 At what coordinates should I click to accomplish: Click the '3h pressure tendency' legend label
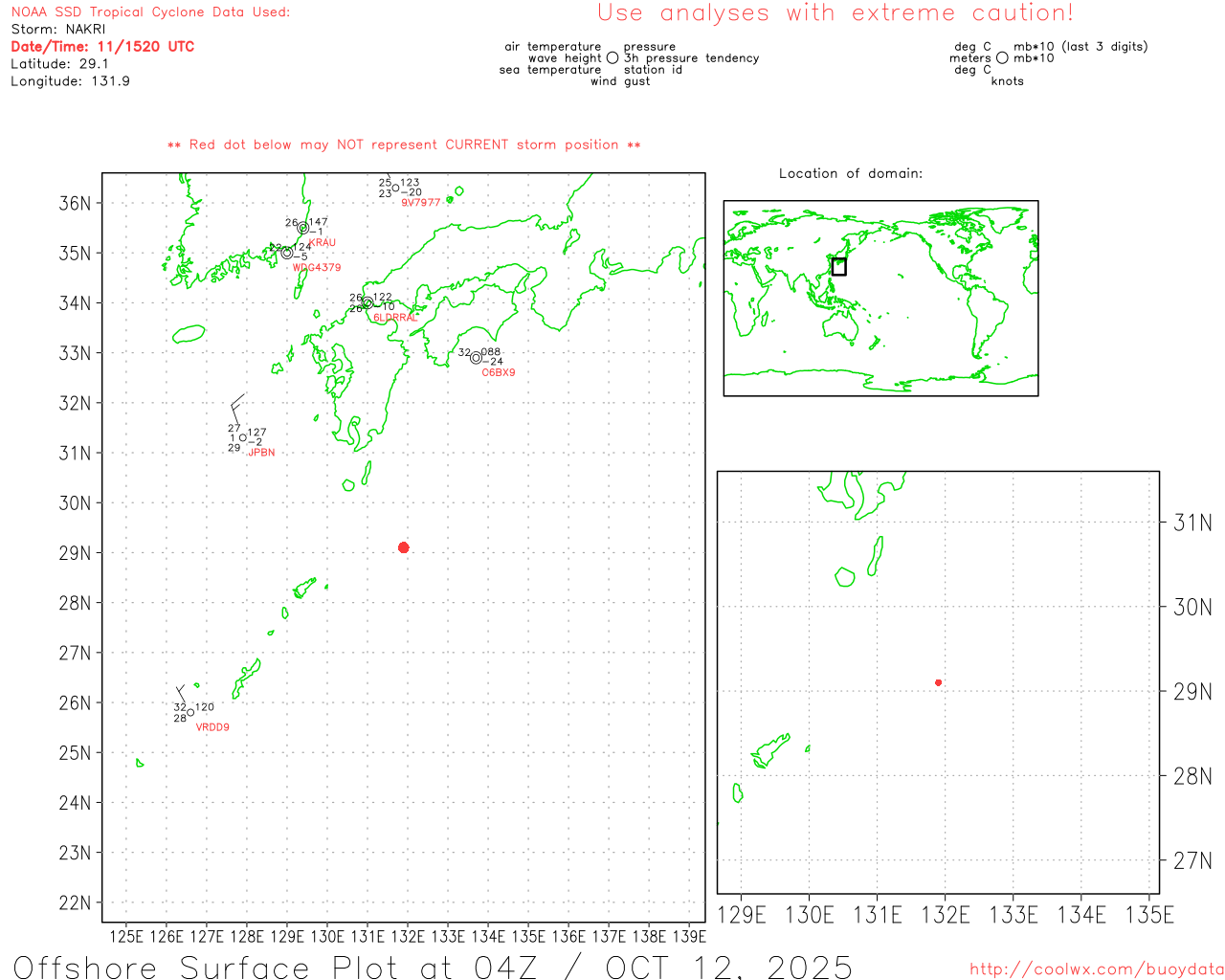692,58
